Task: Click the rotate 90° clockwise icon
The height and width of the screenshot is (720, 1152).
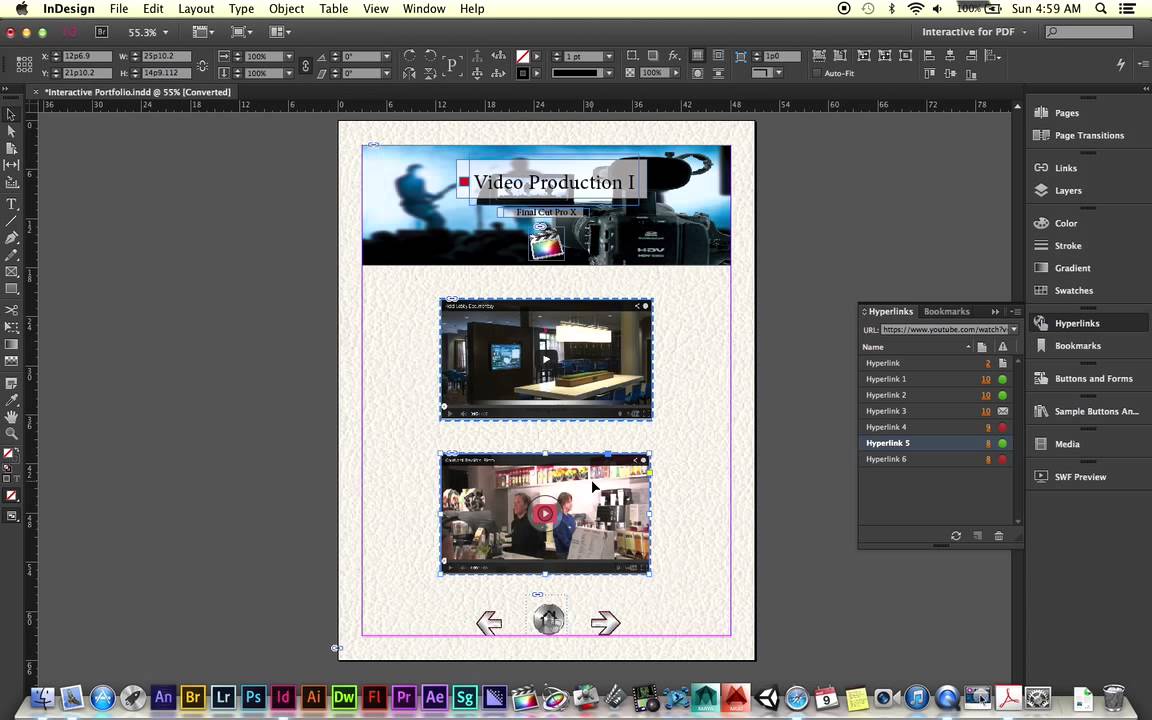Action: pyautogui.click(x=410, y=56)
